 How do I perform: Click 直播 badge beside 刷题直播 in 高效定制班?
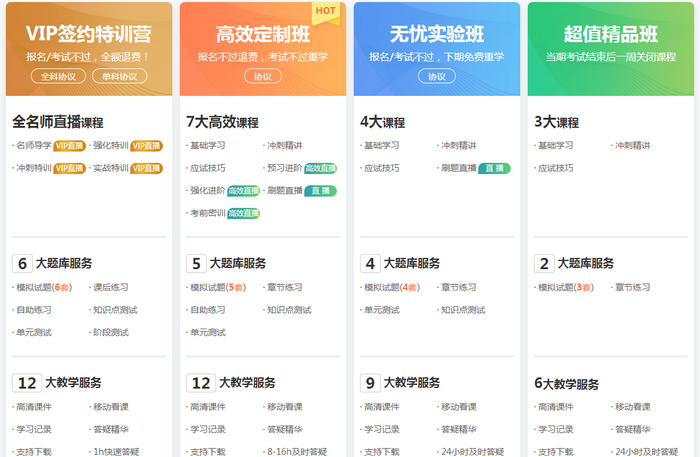[x=320, y=191]
